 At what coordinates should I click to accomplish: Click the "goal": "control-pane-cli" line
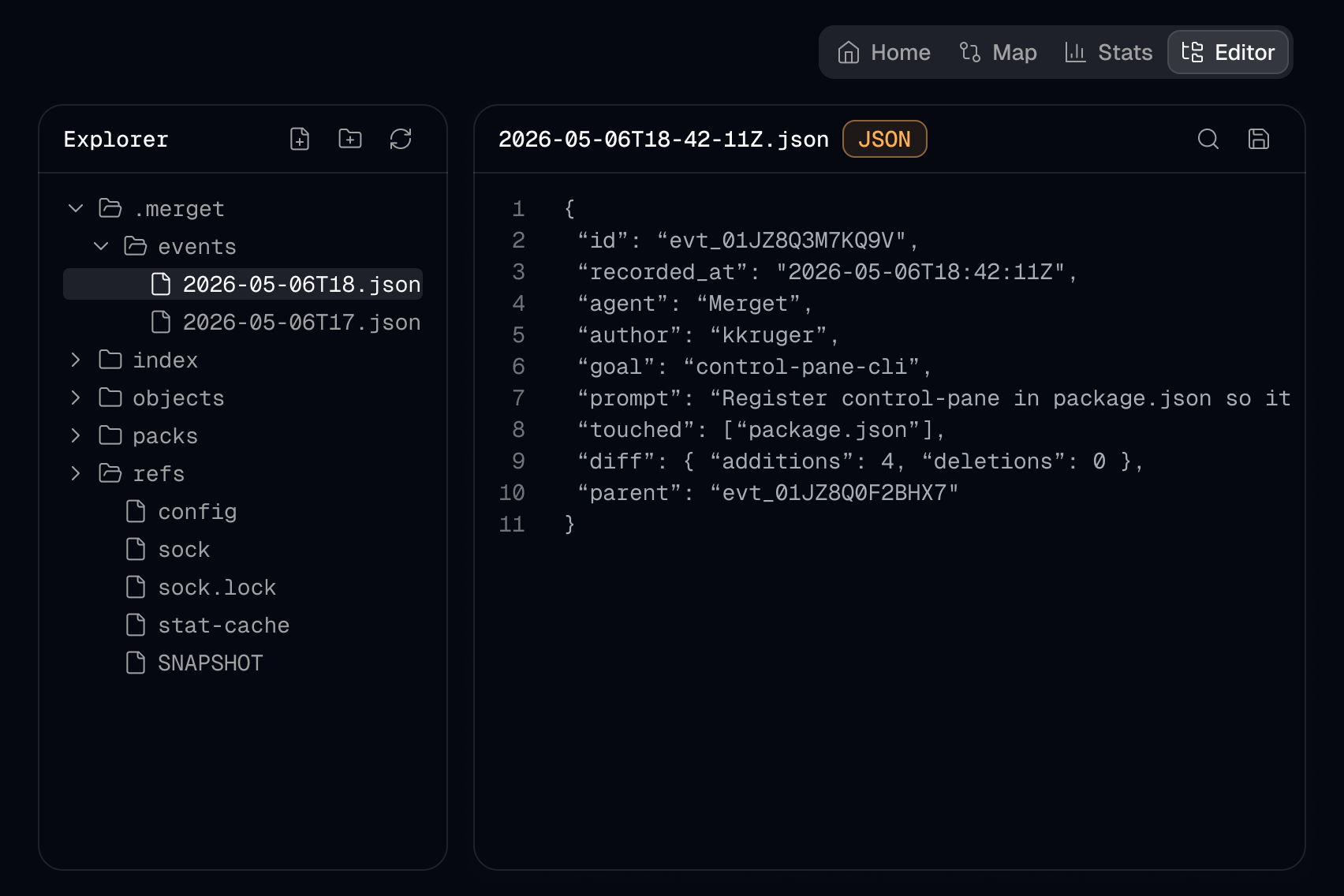(754, 366)
